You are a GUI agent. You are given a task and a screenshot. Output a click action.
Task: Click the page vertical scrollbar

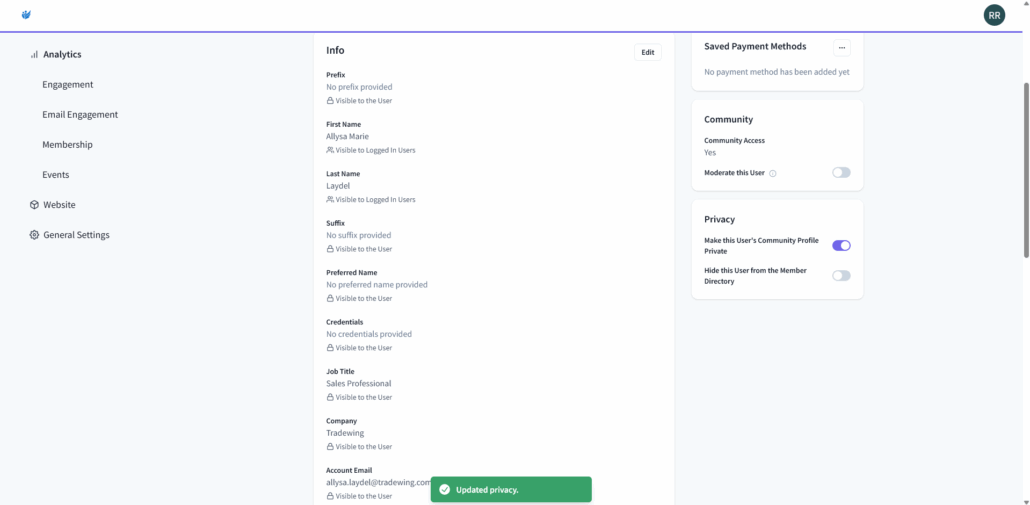pos(1025,170)
